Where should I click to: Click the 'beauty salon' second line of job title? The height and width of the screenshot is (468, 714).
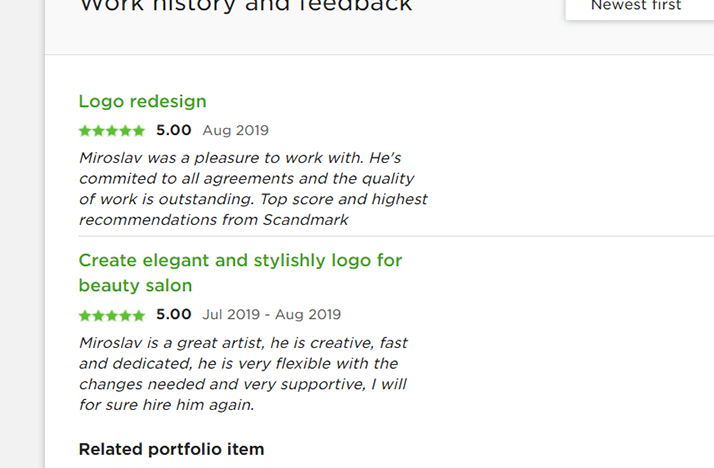135,285
